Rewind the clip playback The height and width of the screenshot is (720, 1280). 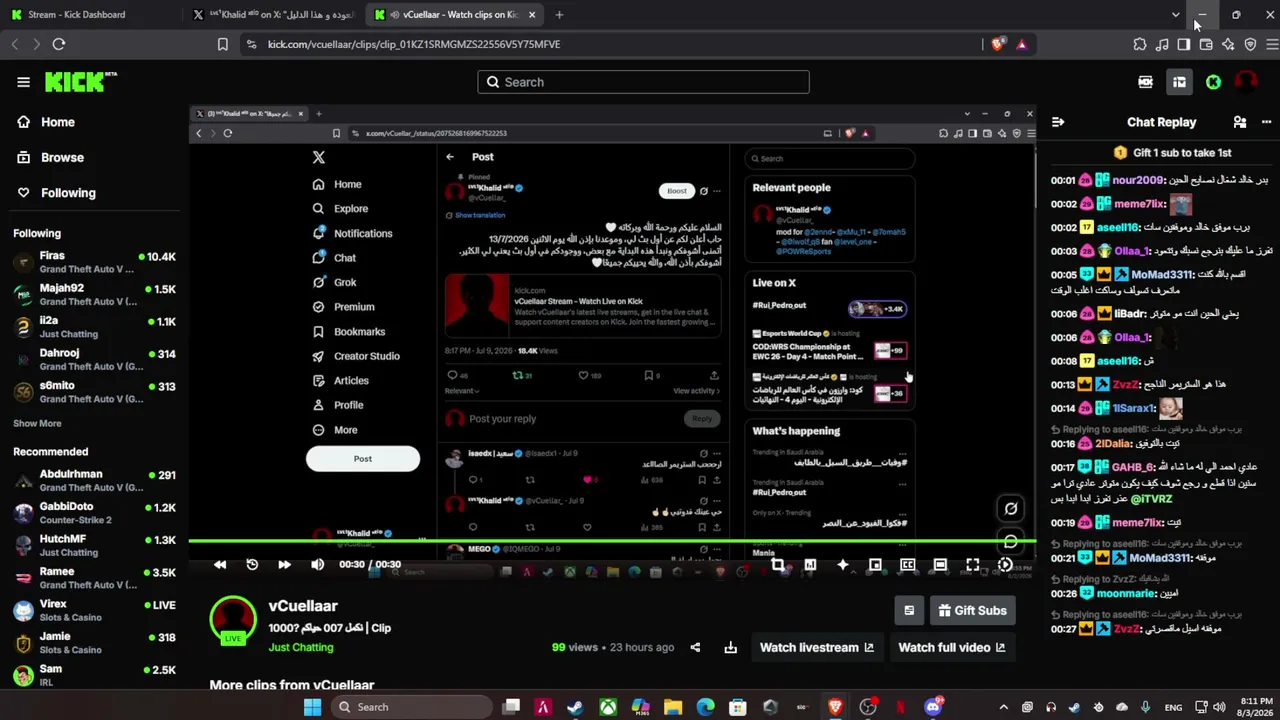pyautogui.click(x=220, y=564)
